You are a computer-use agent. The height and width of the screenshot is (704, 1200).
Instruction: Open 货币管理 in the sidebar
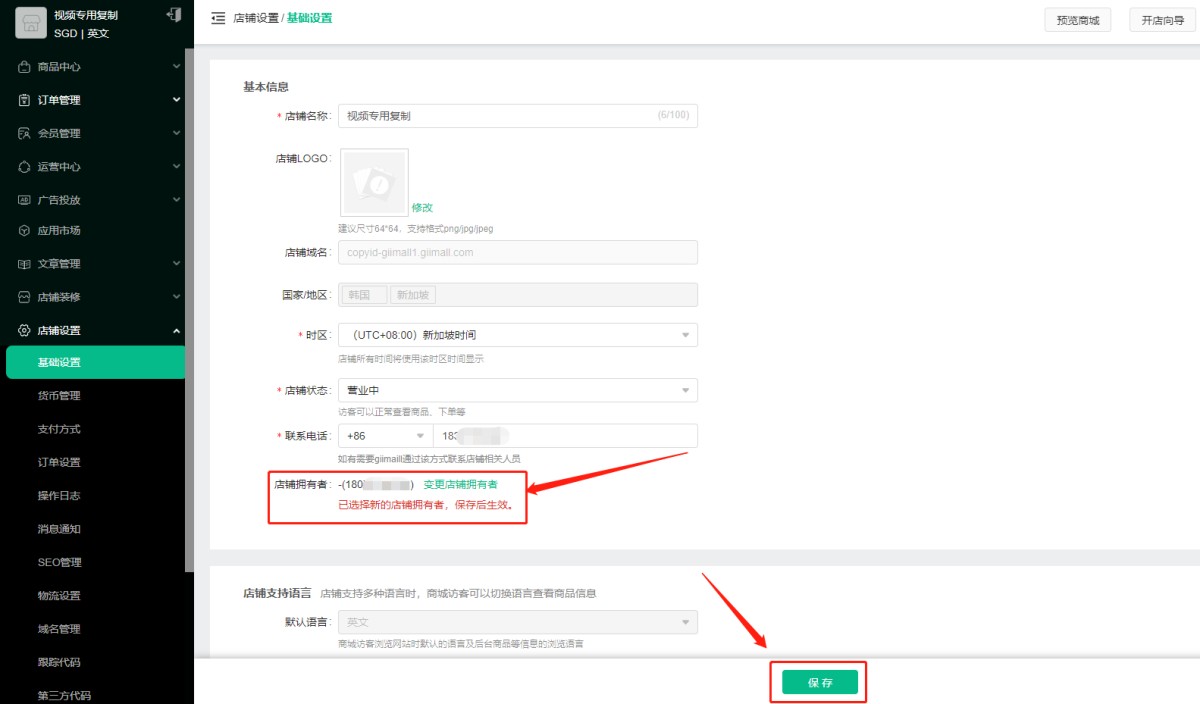(59, 396)
